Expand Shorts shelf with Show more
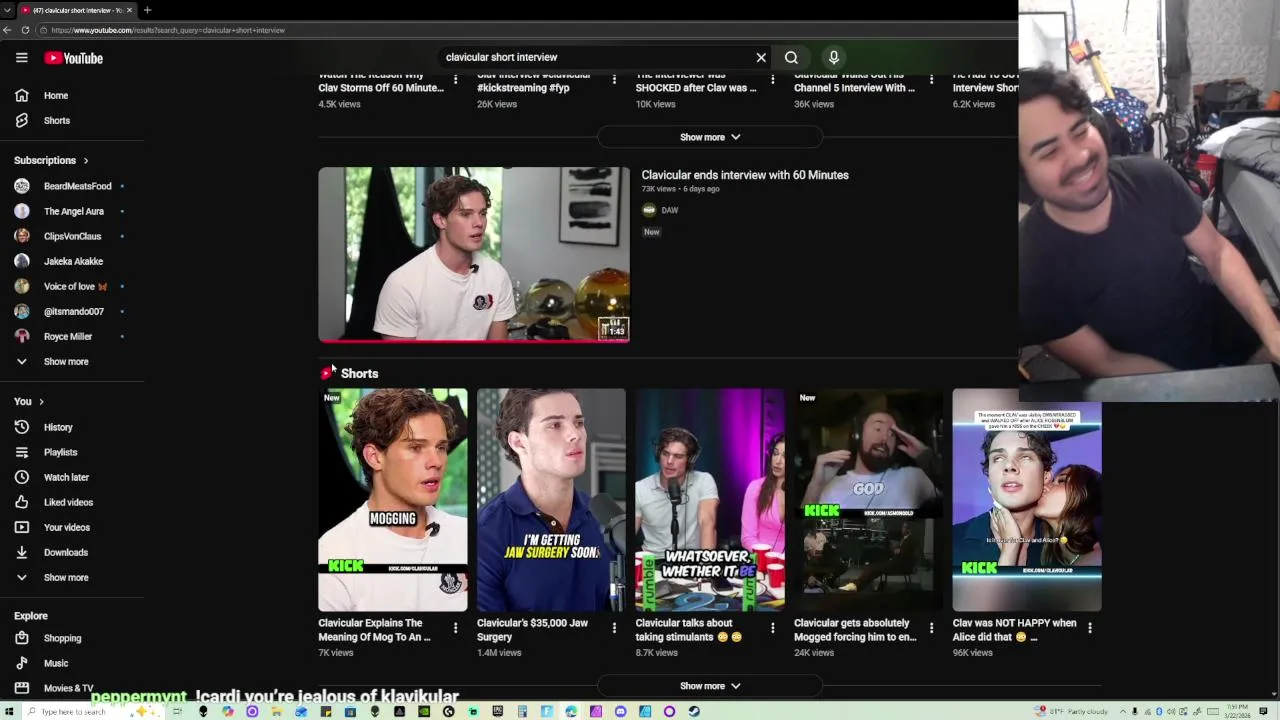 tap(710, 686)
